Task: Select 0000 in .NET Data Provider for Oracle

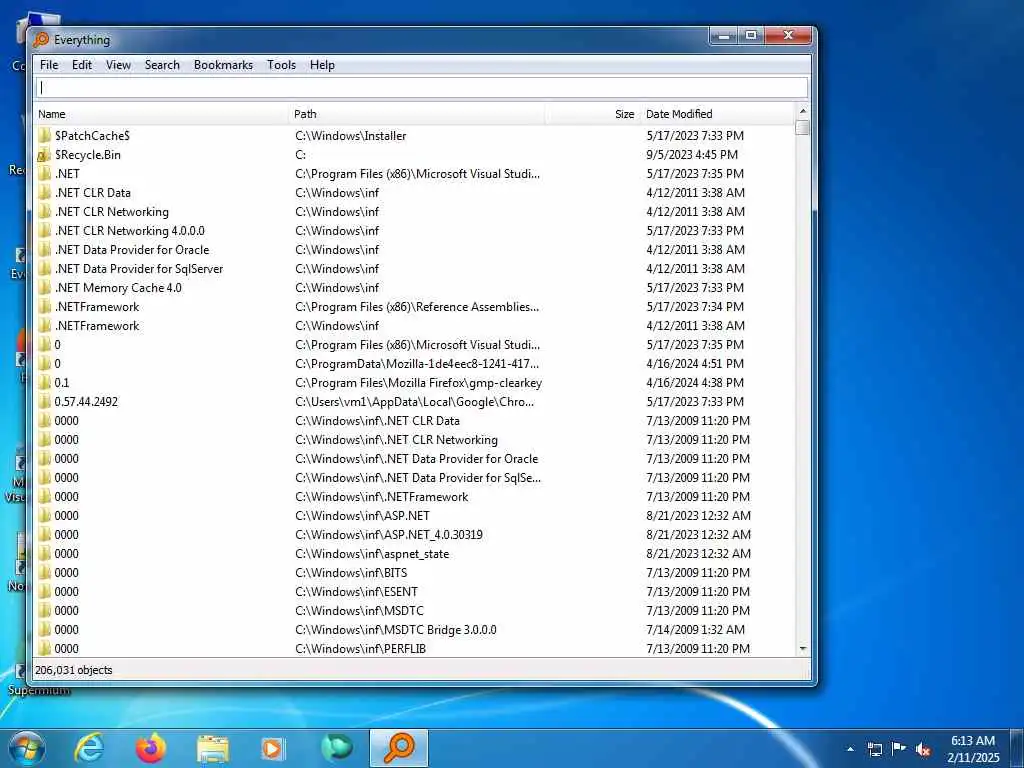Action: tap(67, 458)
